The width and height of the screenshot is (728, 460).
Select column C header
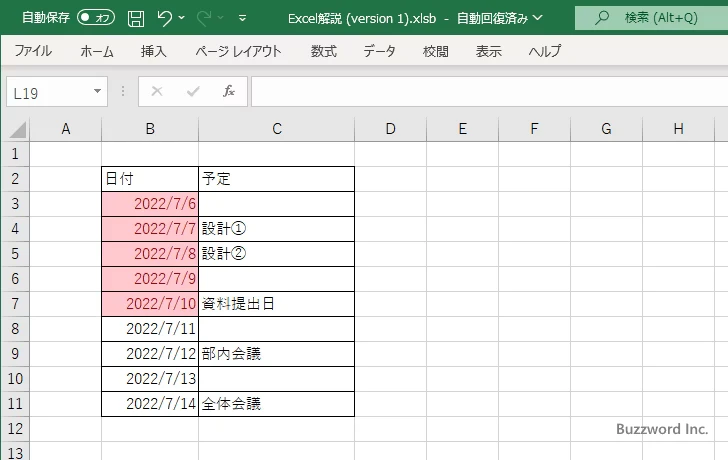pos(277,129)
